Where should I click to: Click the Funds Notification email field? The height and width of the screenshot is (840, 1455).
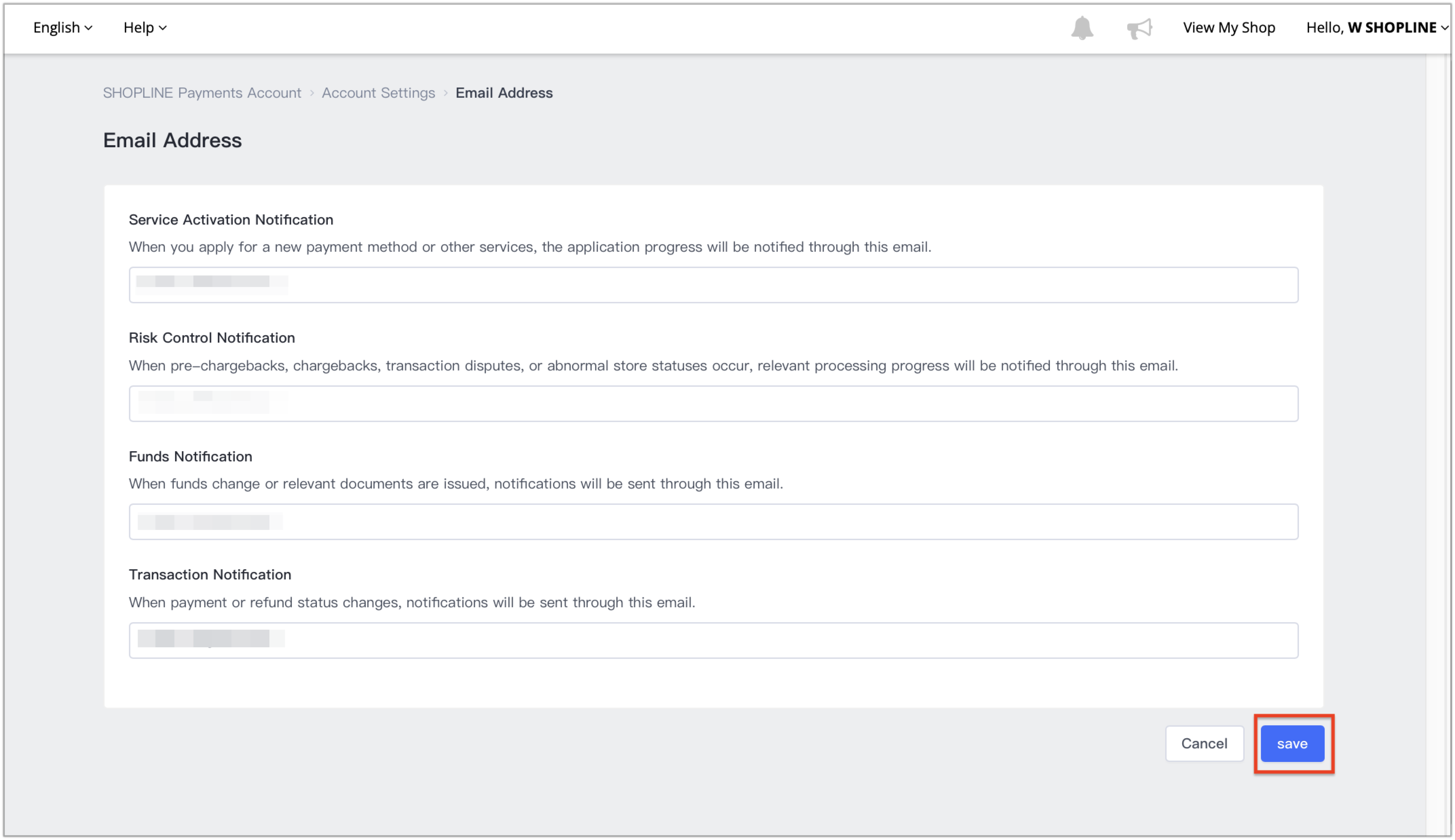(714, 522)
